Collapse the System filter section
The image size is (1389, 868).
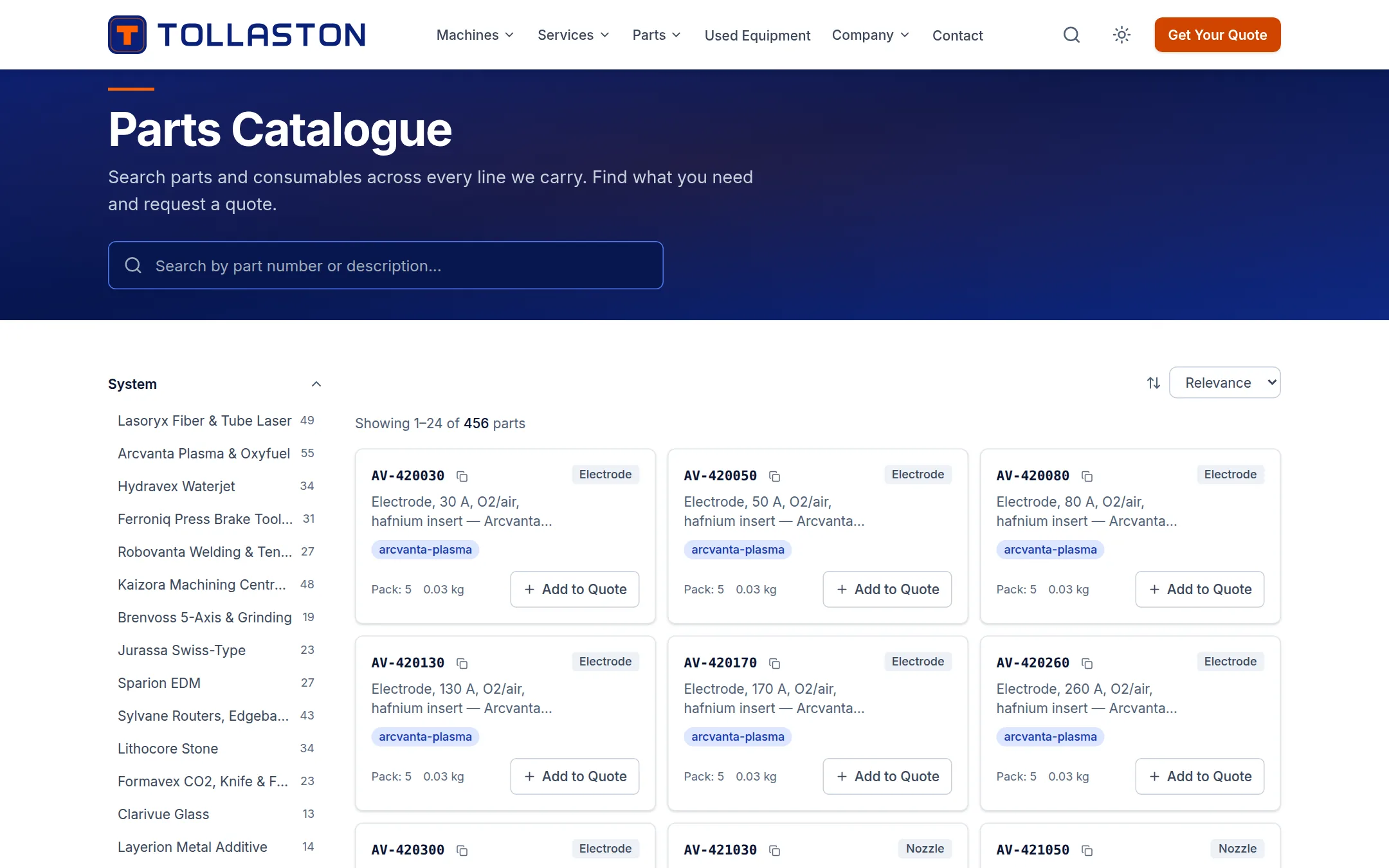click(214, 384)
